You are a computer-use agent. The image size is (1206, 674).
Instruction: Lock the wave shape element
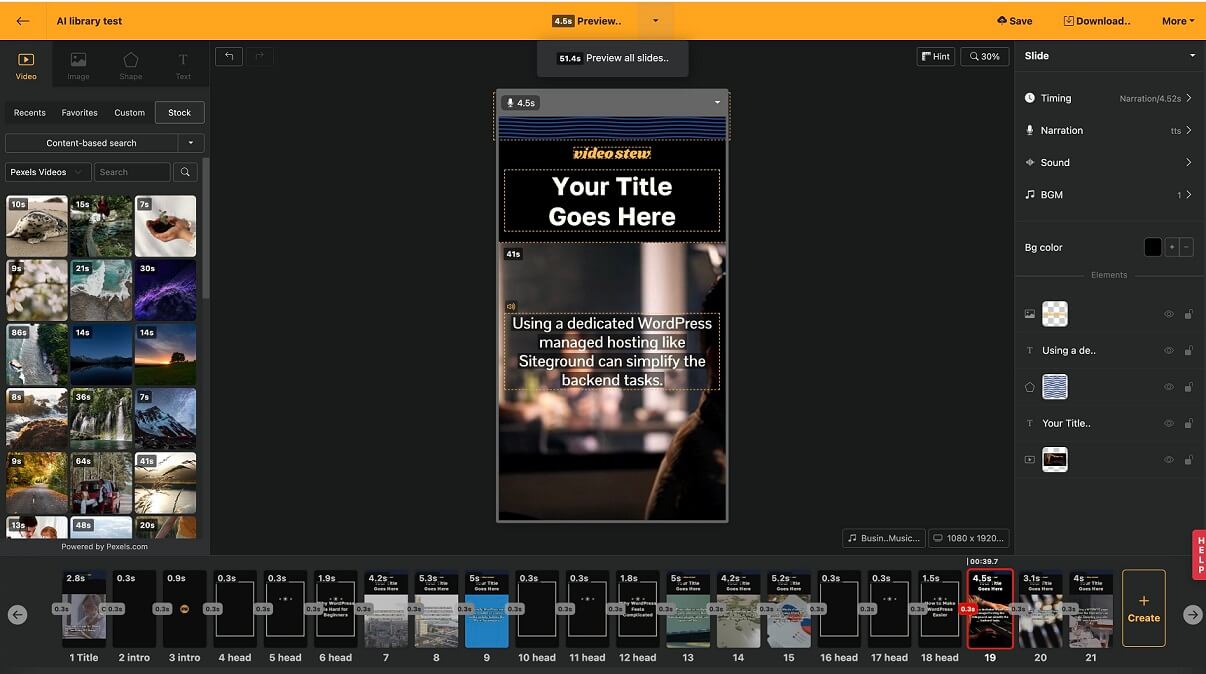tap(1188, 387)
